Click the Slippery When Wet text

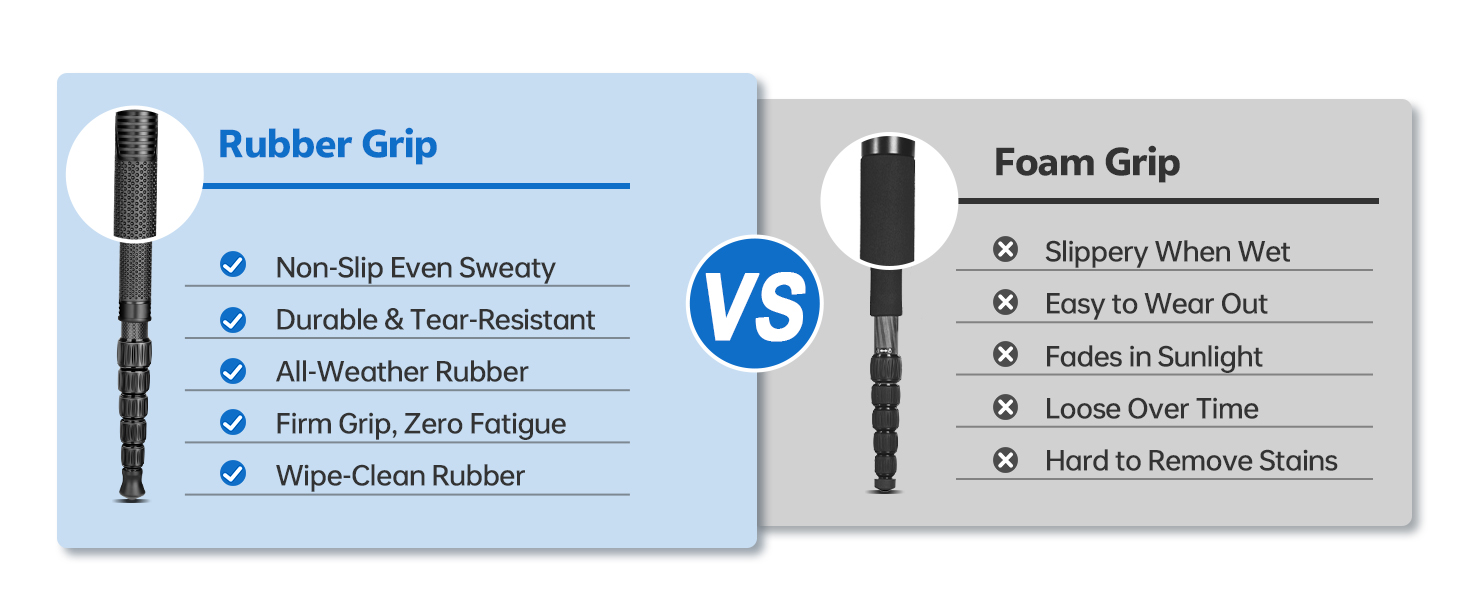1167,252
